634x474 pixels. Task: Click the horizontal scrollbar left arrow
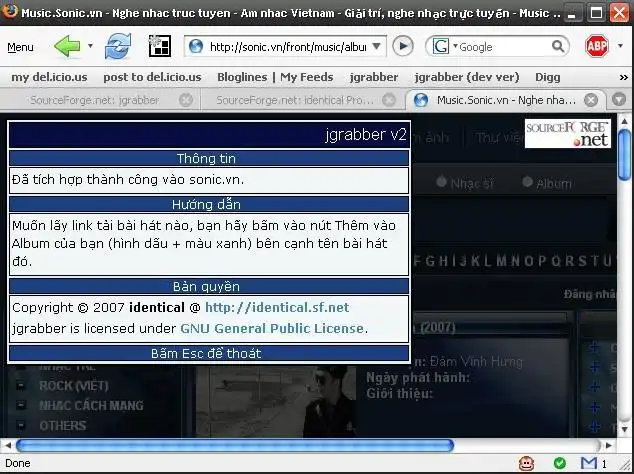point(8,445)
